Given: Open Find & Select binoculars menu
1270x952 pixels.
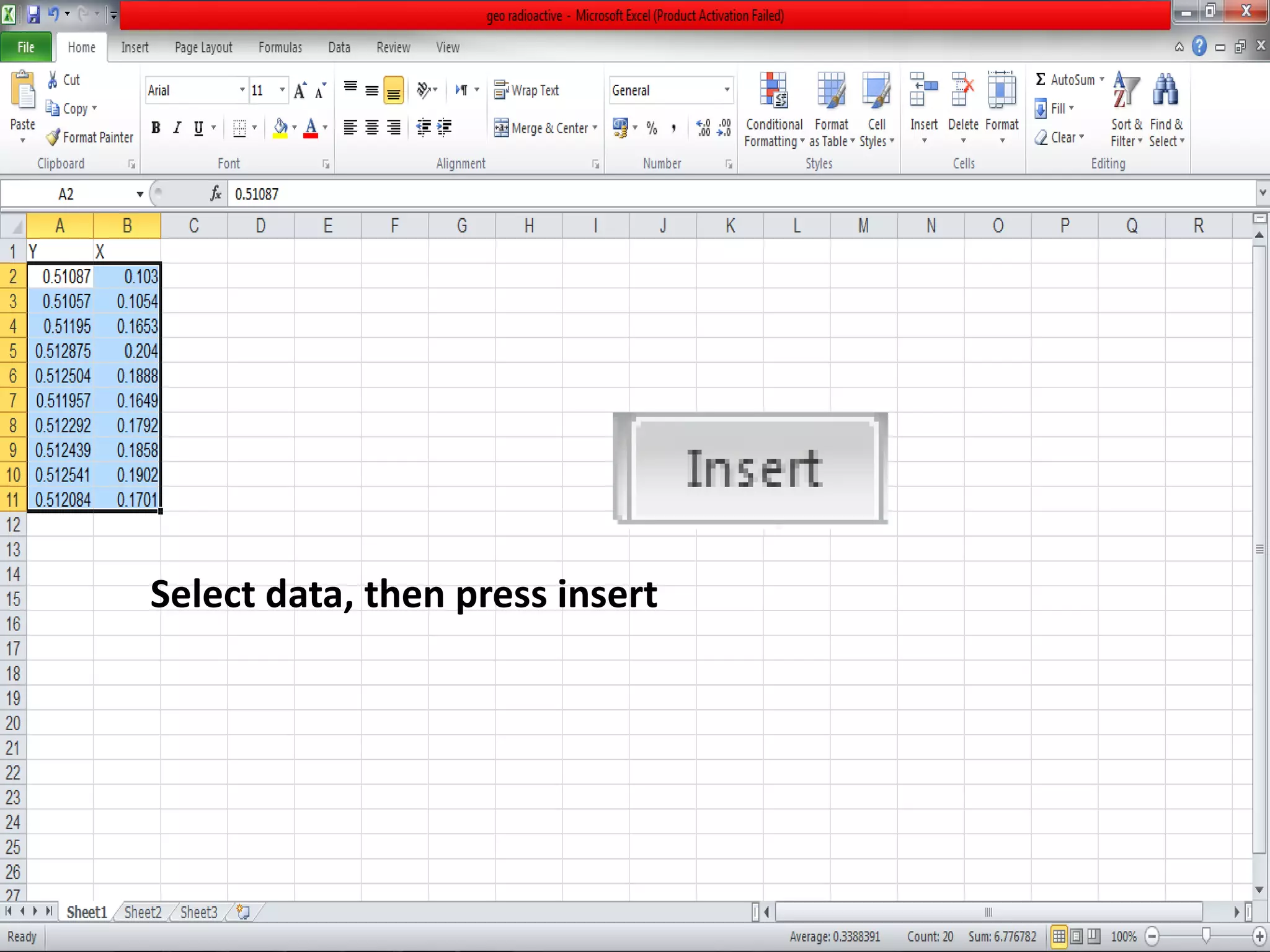Looking at the screenshot, I should tap(1166, 110).
